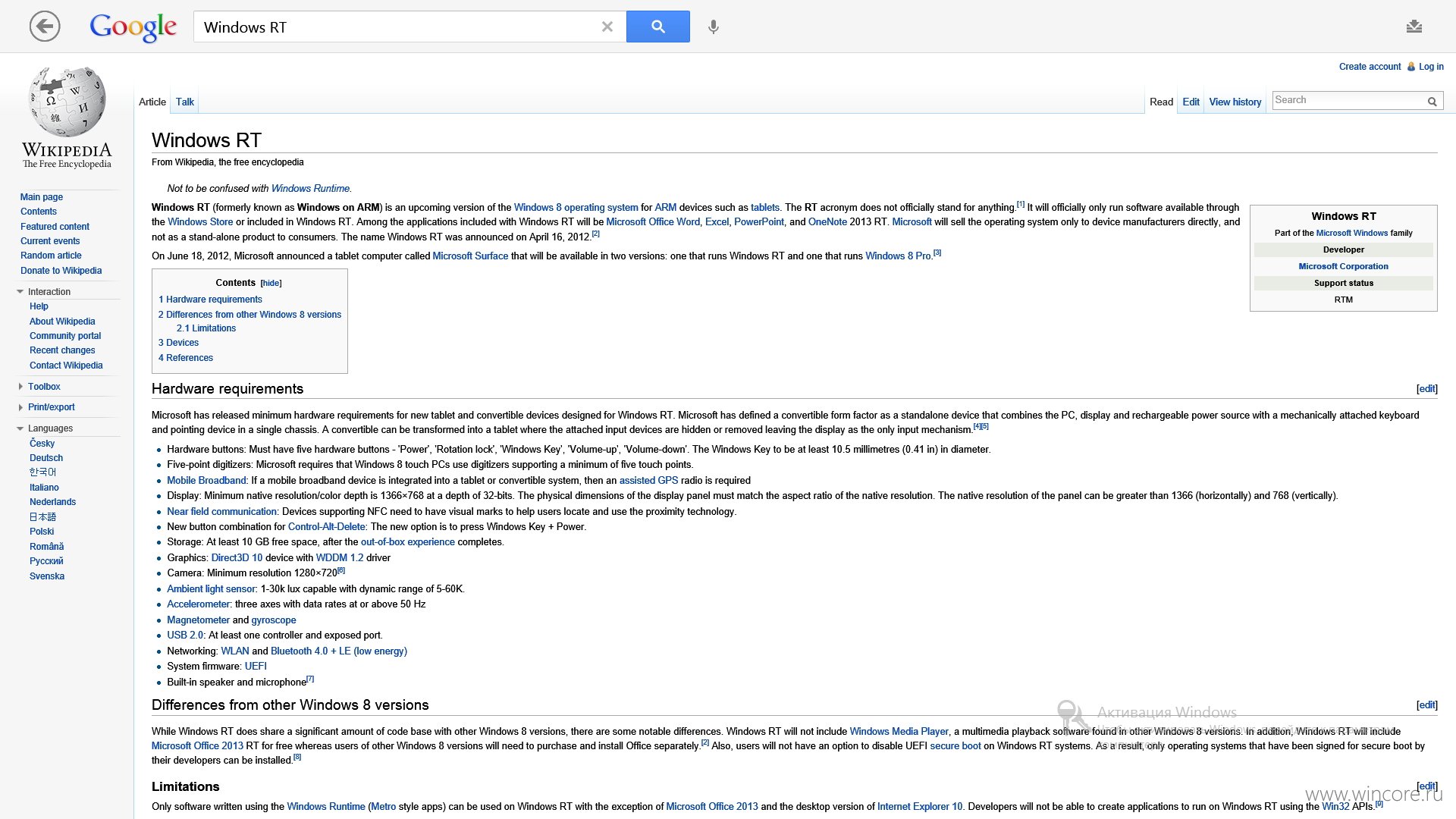Open the Windows Store link
The image size is (1456, 819).
[x=200, y=222]
